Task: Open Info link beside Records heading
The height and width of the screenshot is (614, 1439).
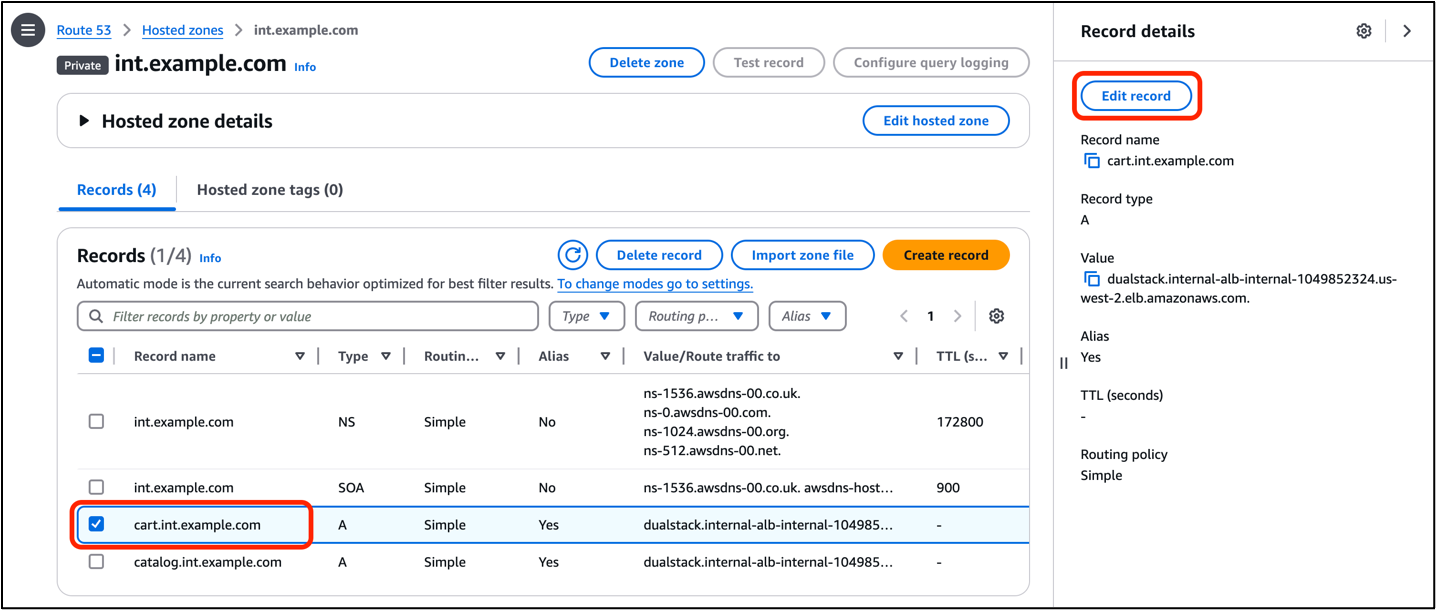Action: pyautogui.click(x=210, y=258)
